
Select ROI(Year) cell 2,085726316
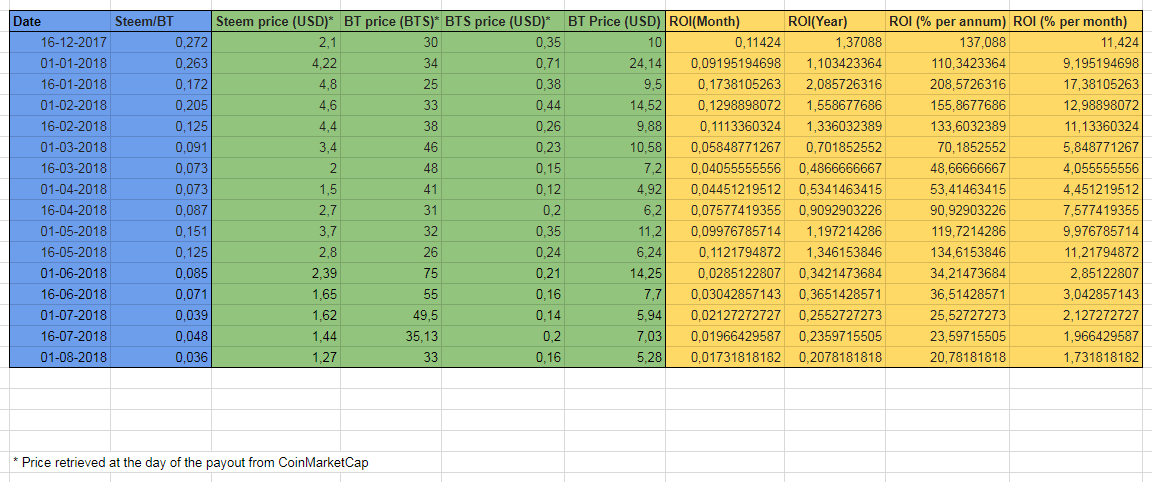(835, 84)
